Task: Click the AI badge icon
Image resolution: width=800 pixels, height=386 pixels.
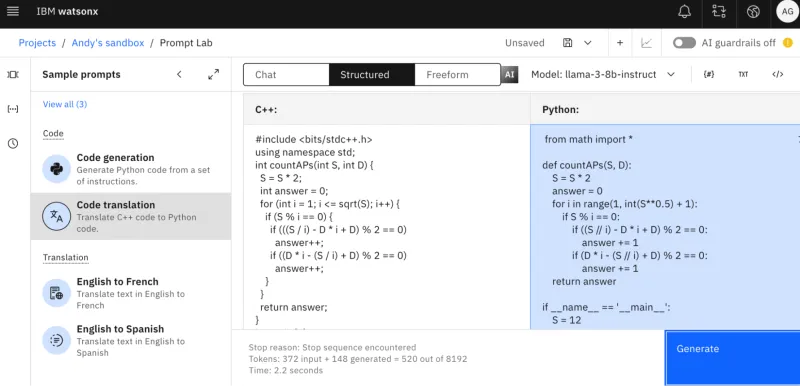Action: coord(509,74)
